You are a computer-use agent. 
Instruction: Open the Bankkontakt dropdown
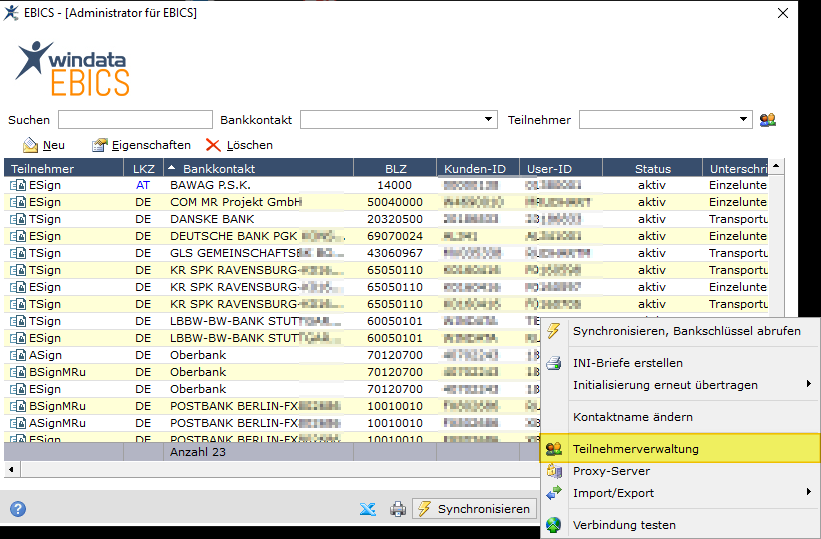click(x=488, y=119)
